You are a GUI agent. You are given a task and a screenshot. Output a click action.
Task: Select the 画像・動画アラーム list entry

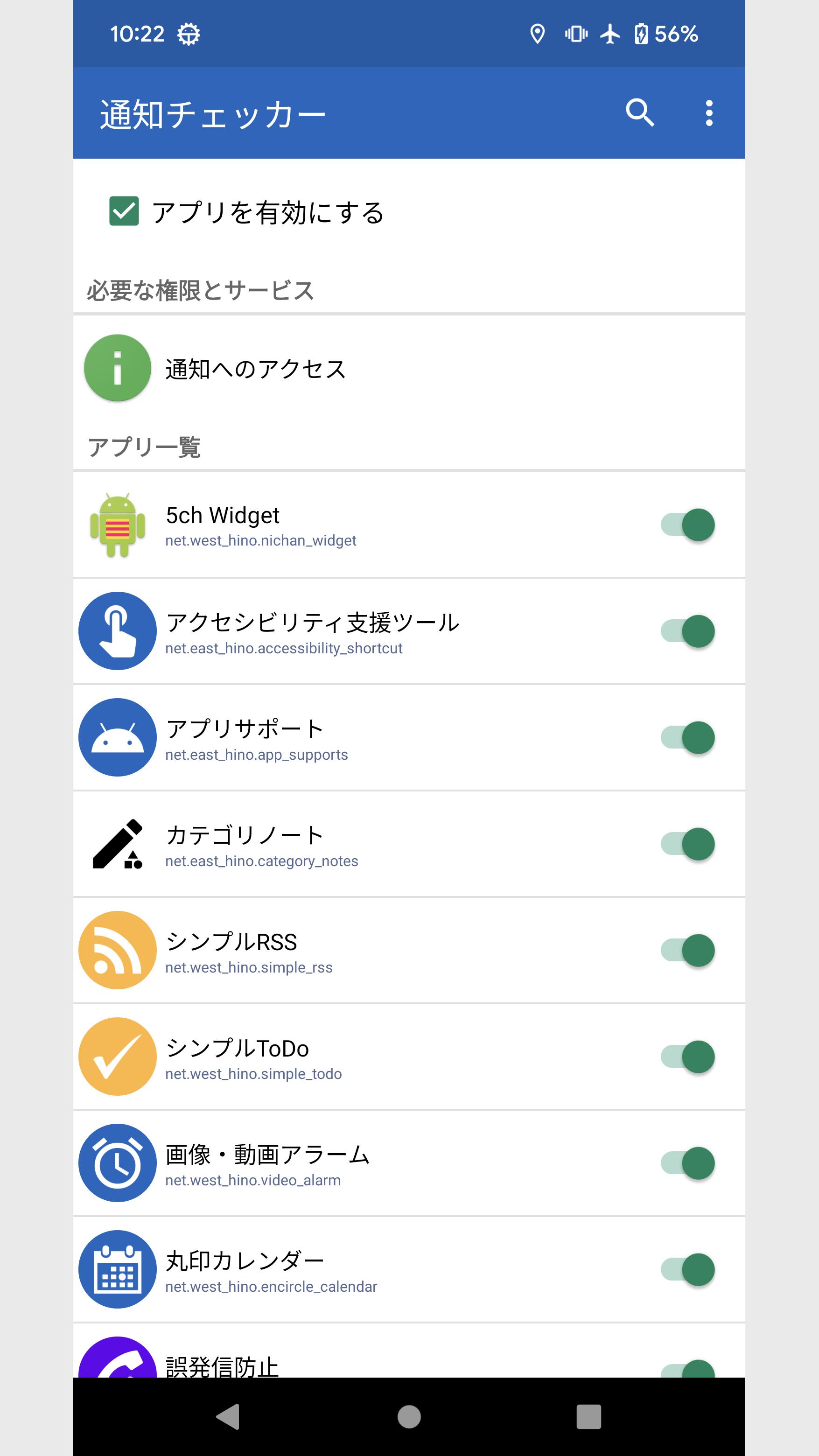[409, 1163]
